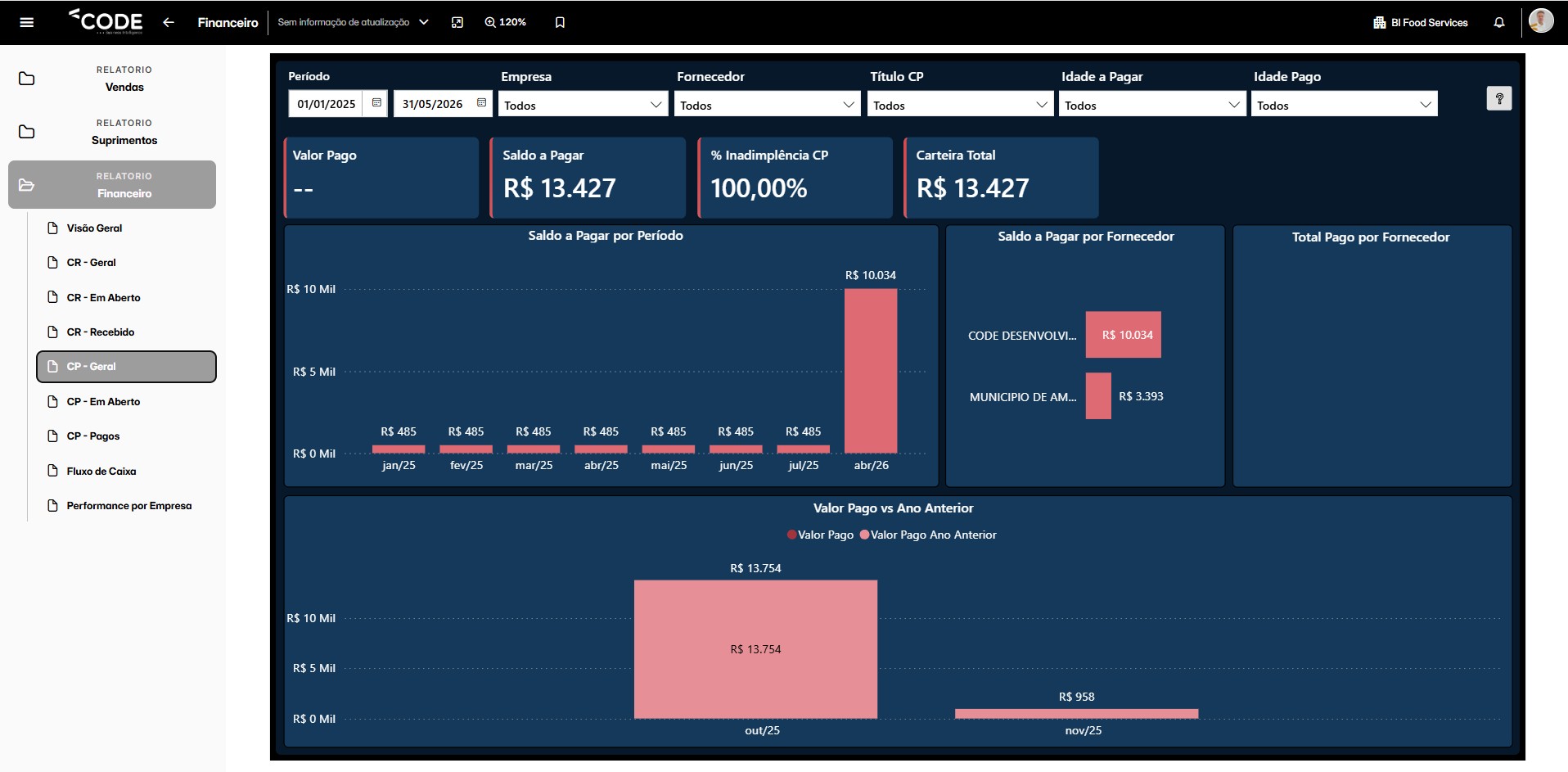The height and width of the screenshot is (772, 1568).
Task: Click the fullscreen expand icon in top bar
Action: (457, 22)
